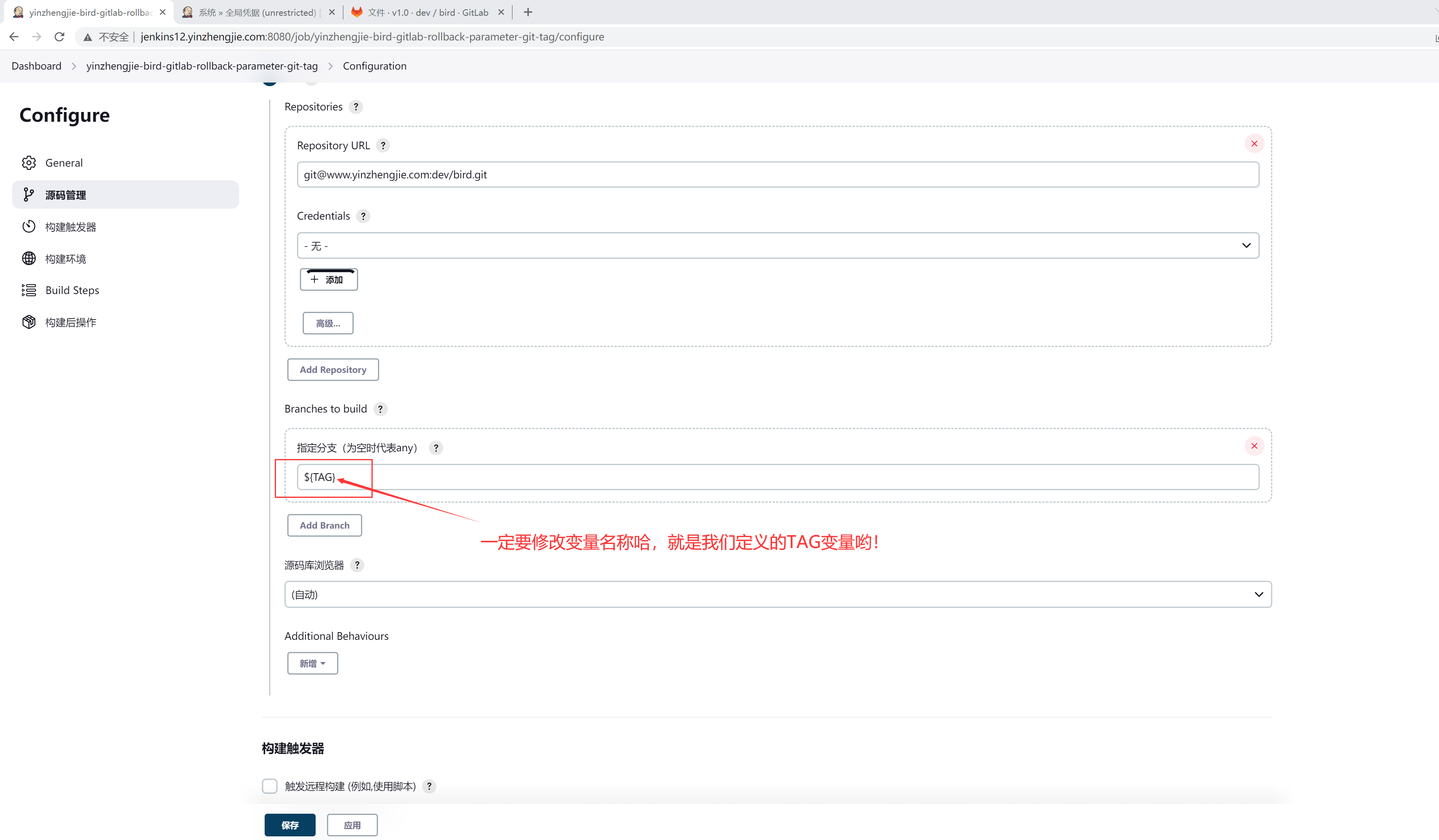Enable 触发远程构建 checkbox
The image size is (1439, 840).
coord(270,786)
